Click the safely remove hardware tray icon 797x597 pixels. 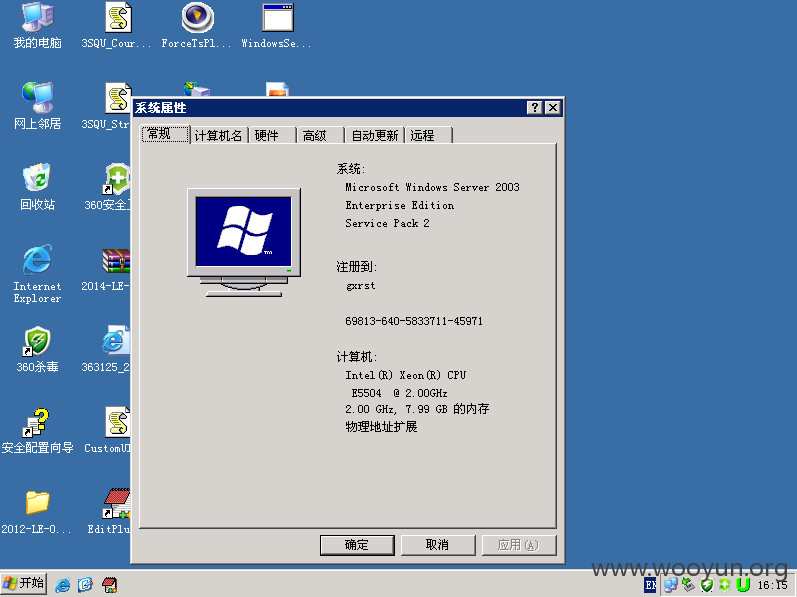tap(688, 585)
